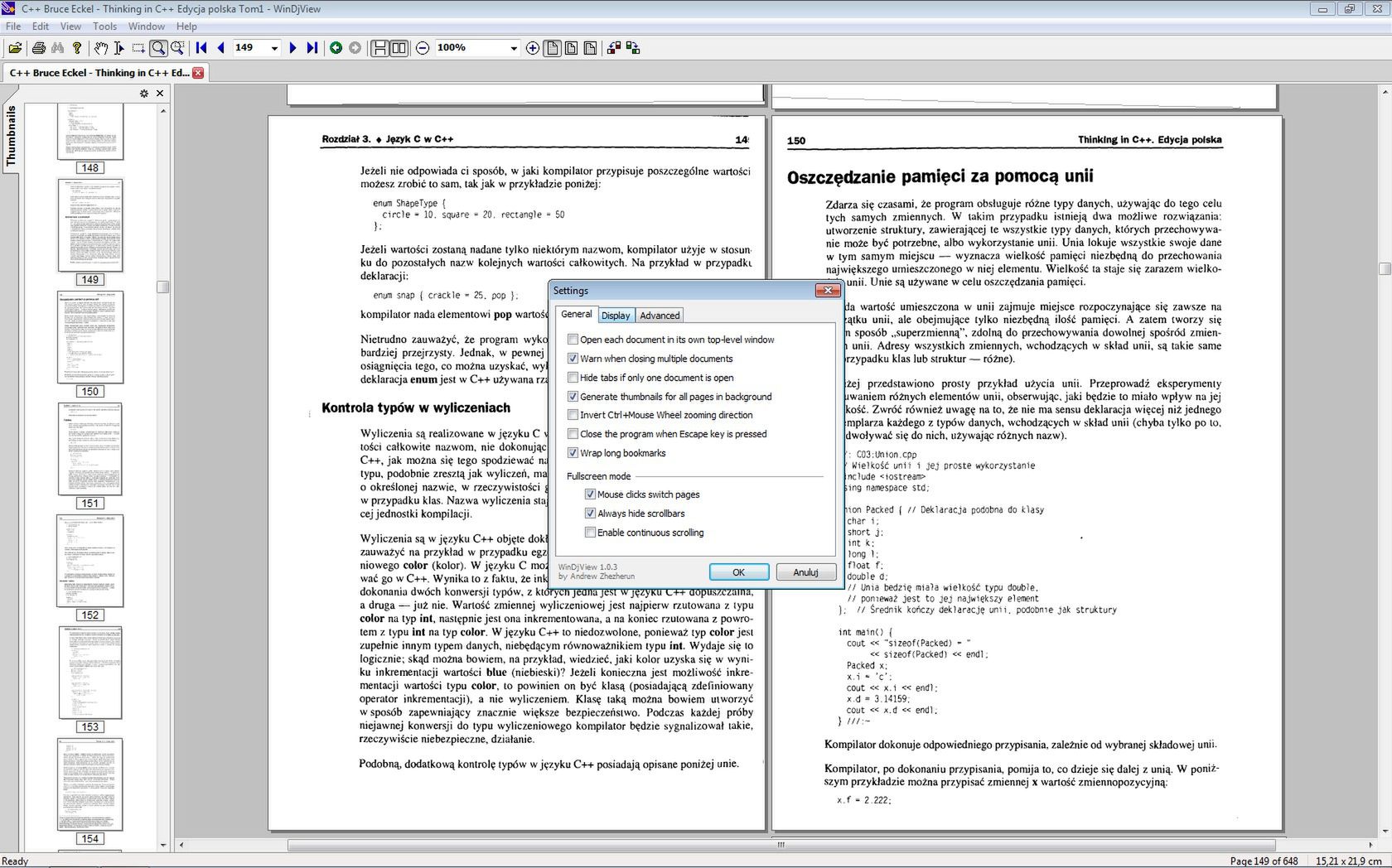Open the Edit menu
1392x868 pixels.
coord(41,27)
